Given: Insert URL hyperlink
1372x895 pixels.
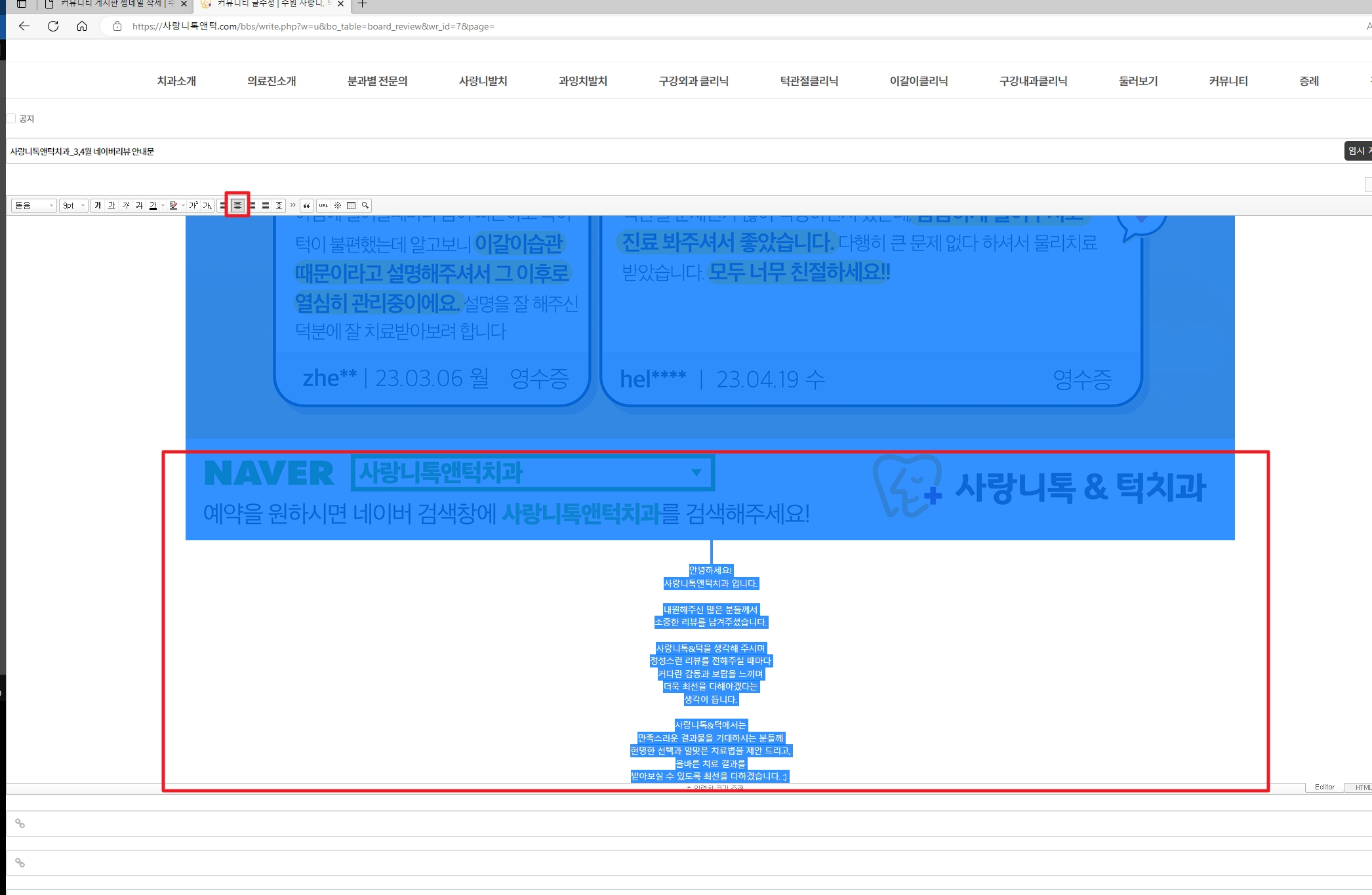Looking at the screenshot, I should point(323,205).
